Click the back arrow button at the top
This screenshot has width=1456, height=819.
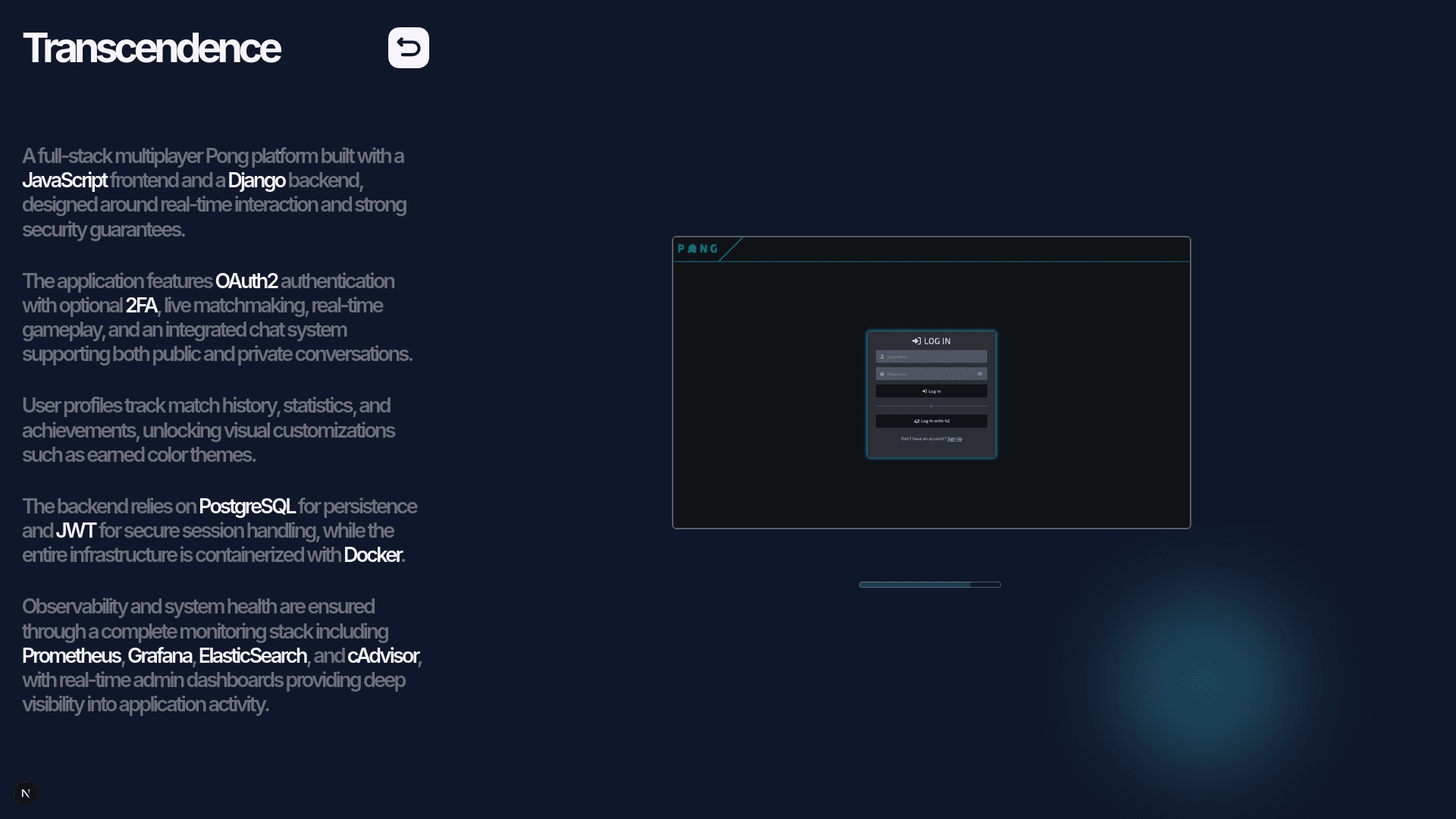(408, 47)
